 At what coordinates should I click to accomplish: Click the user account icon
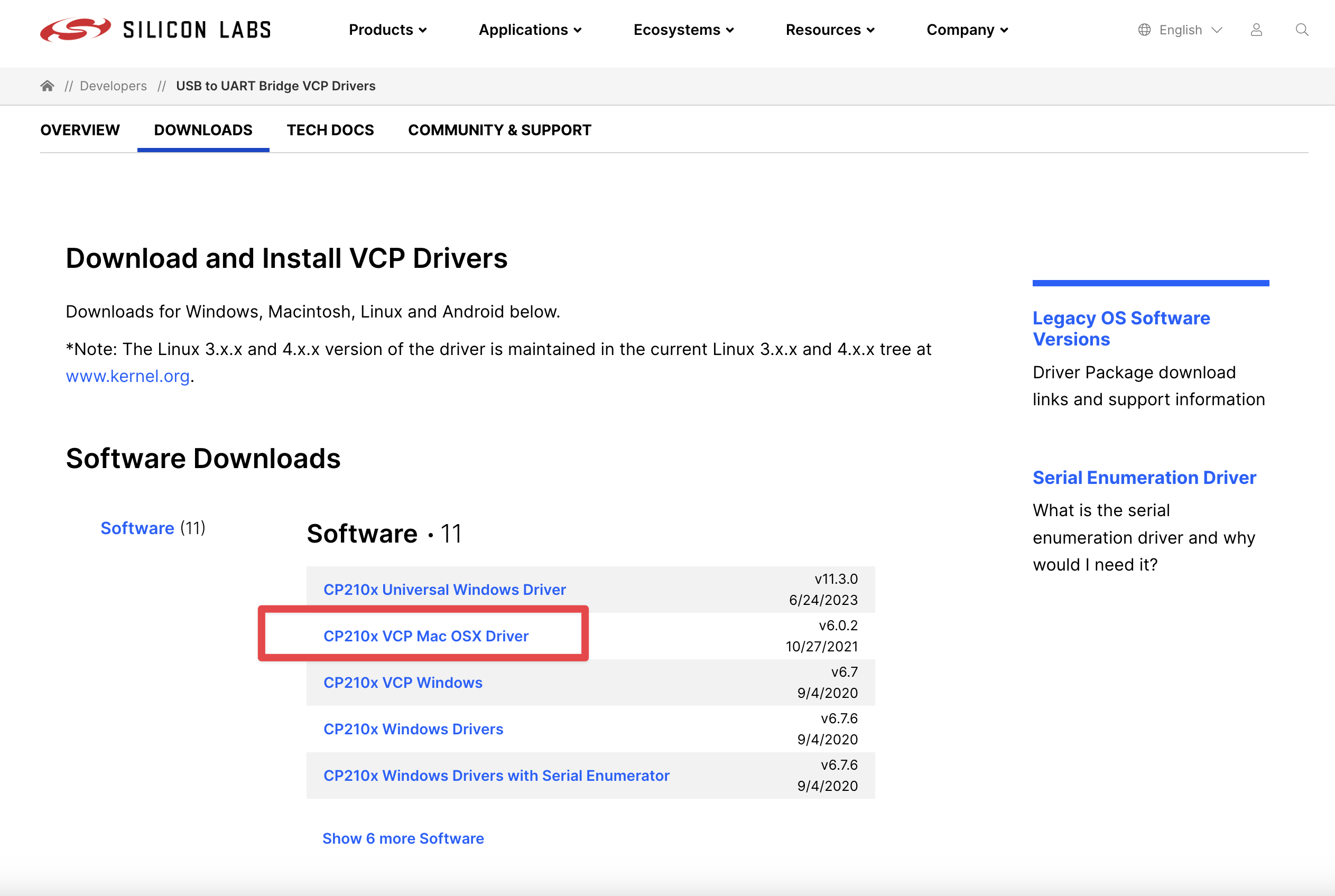(x=1256, y=30)
